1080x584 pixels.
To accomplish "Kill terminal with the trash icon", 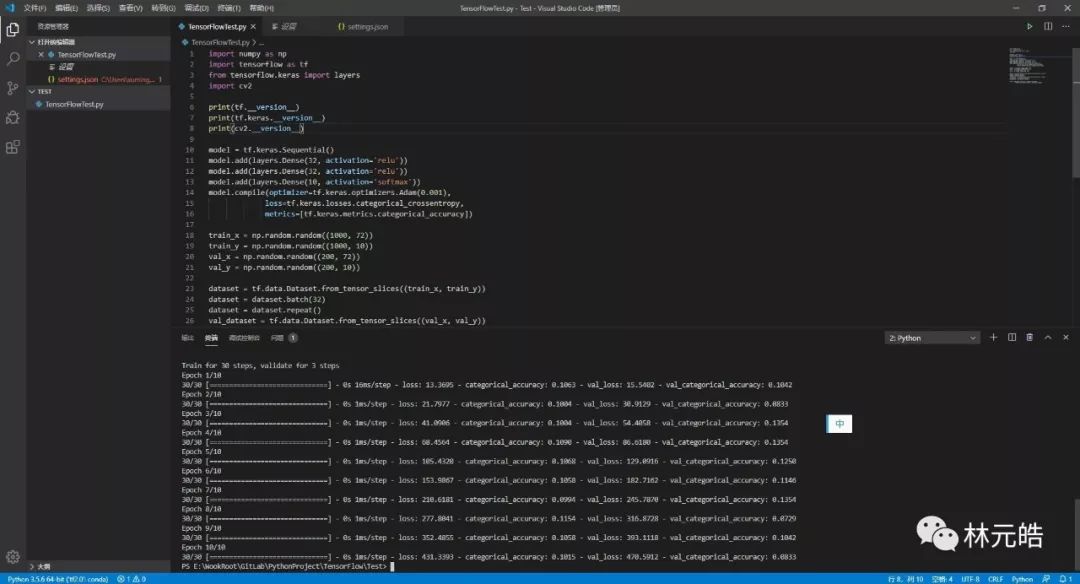I will pos(1030,337).
